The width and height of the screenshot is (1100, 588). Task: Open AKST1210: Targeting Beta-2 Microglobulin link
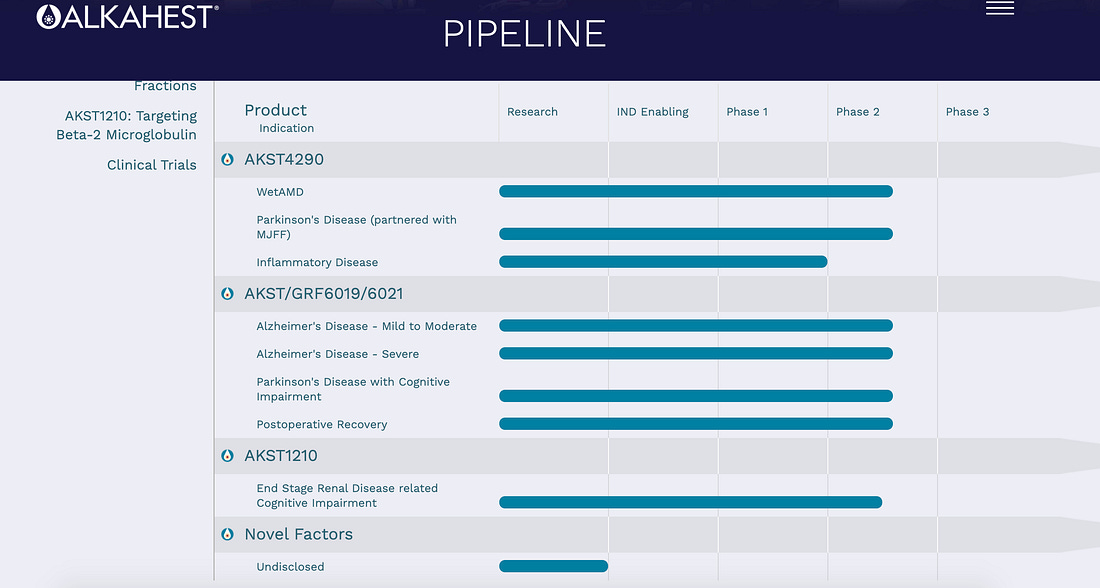[x=127, y=125]
